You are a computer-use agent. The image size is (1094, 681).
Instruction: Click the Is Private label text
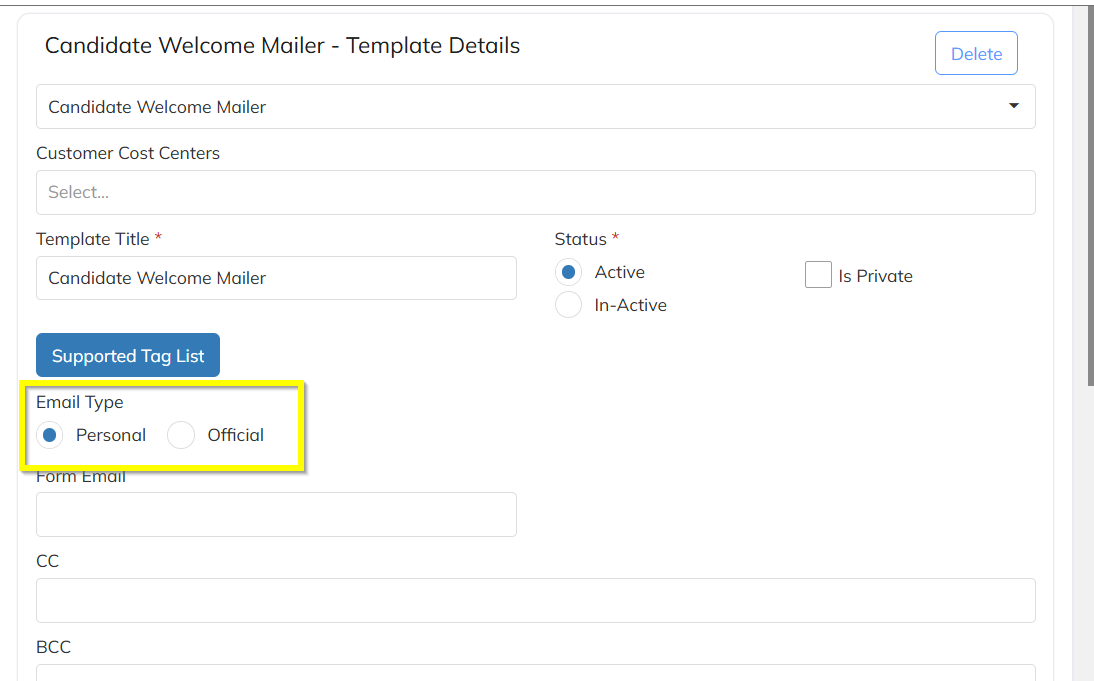click(x=875, y=276)
